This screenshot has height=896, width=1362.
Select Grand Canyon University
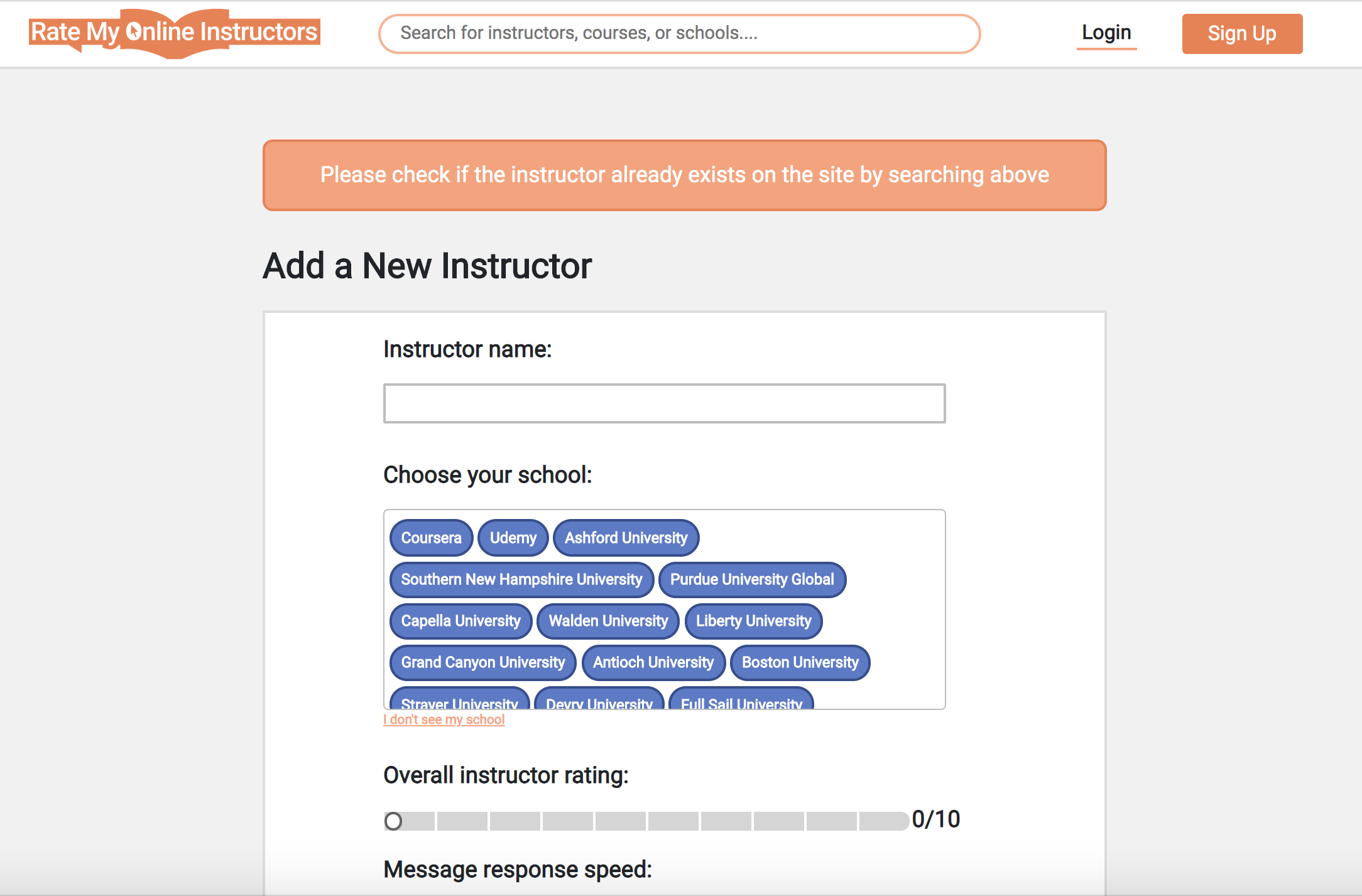(x=482, y=662)
